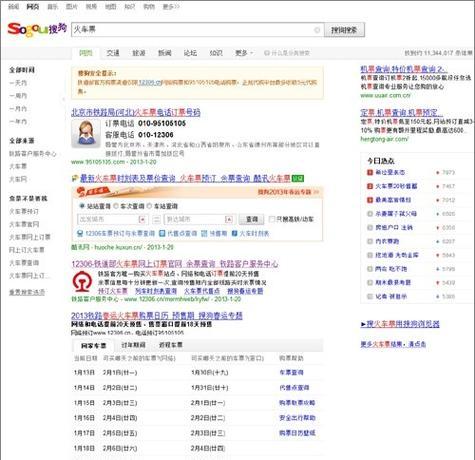Click the small icon before 最新火车票时刻表 result
The image size is (475, 460).
coord(75,179)
